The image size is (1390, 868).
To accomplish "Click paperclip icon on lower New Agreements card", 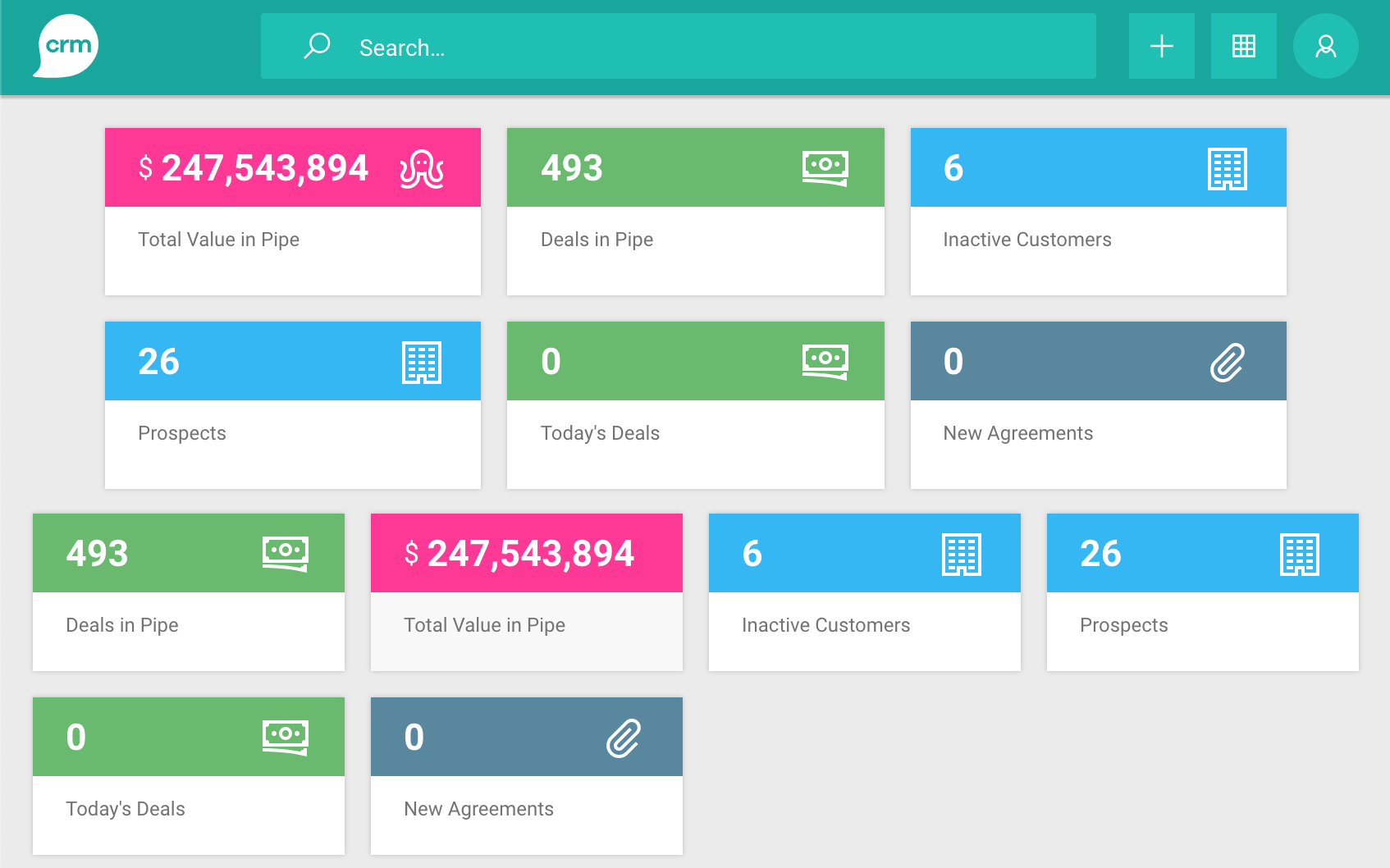I will 623,738.
